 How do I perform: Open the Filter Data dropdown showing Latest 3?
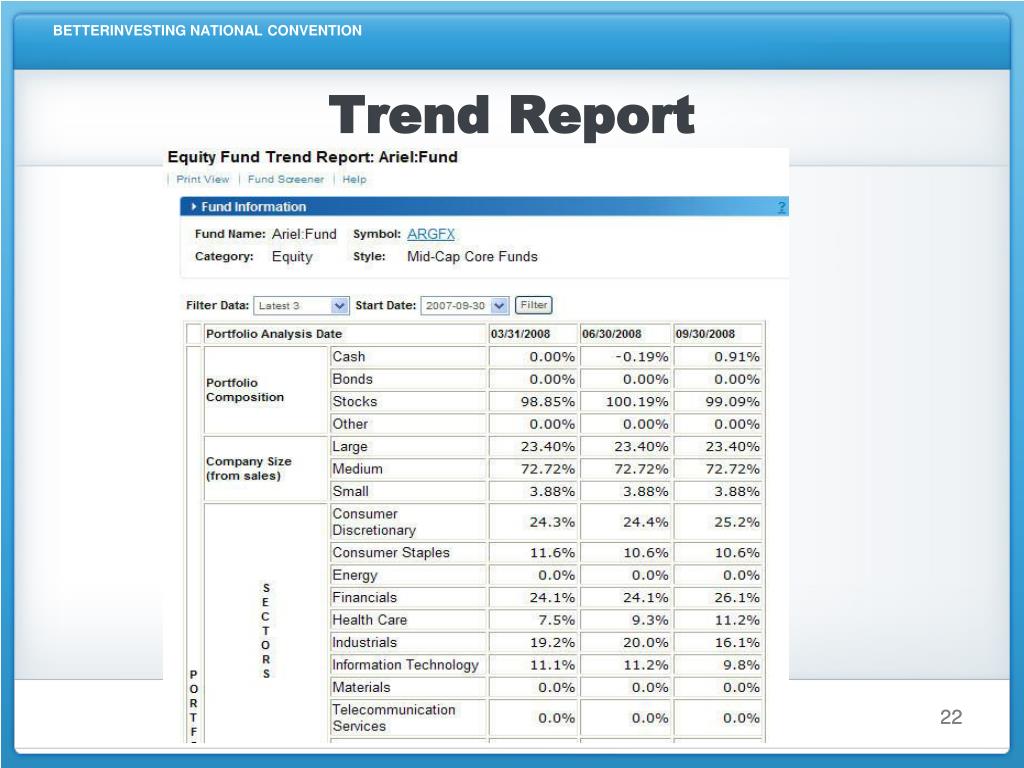tap(301, 306)
